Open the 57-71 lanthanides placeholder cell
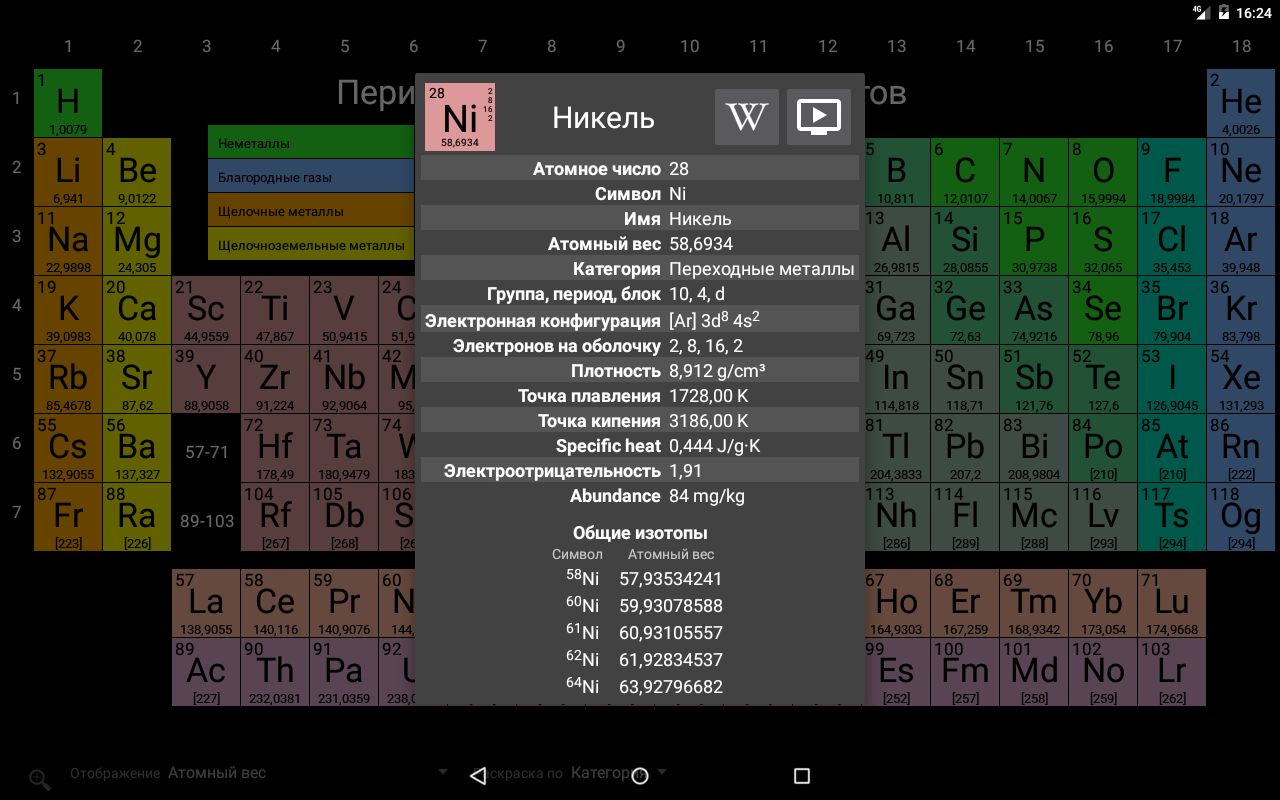This screenshot has height=800, width=1280. pos(206,452)
